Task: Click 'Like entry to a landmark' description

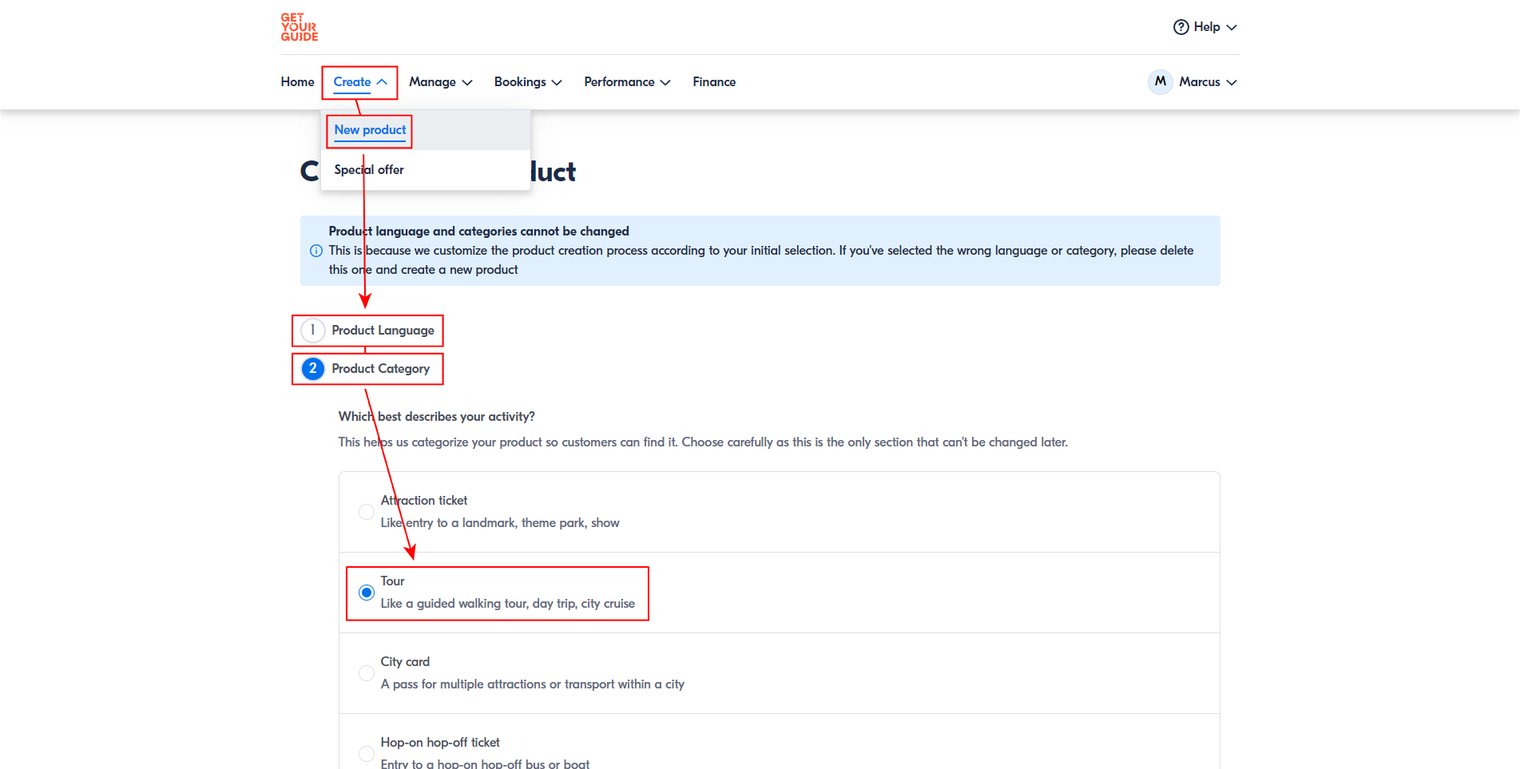Action: coord(500,523)
